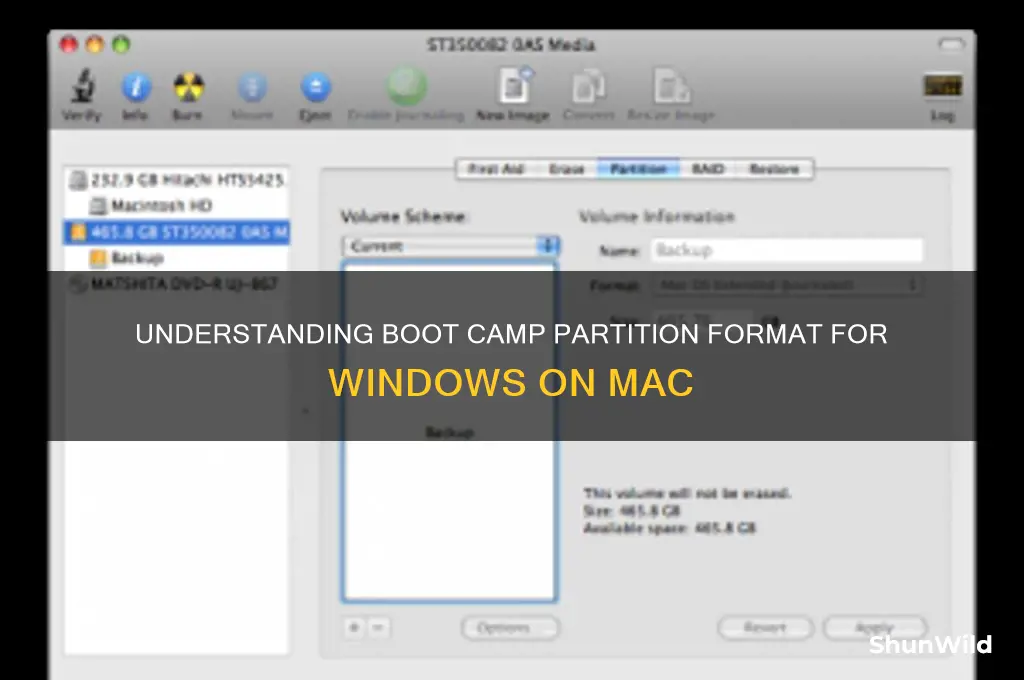The height and width of the screenshot is (680, 1024).
Task: Open the Log viewer icon
Action: [x=942, y=86]
